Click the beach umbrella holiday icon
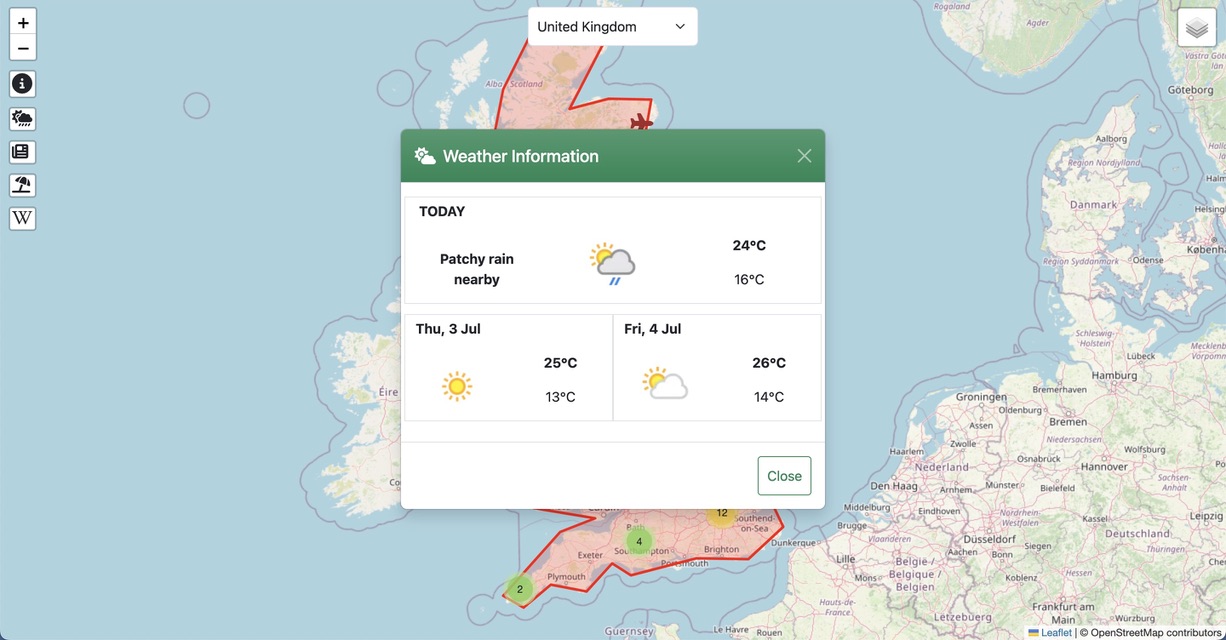The image size is (1226, 640). pyautogui.click(x=22, y=185)
